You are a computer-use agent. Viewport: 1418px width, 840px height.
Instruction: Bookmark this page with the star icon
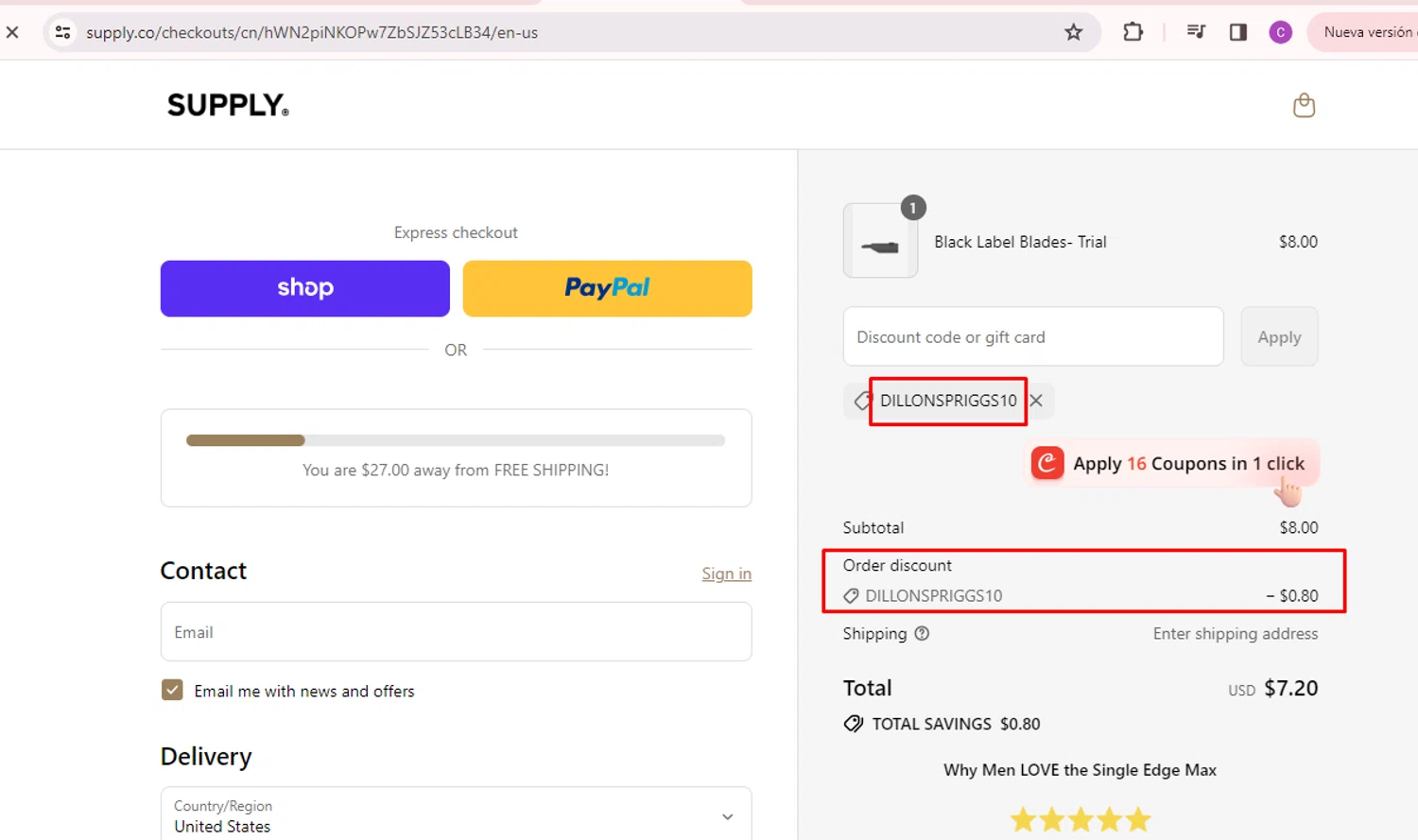click(x=1073, y=32)
